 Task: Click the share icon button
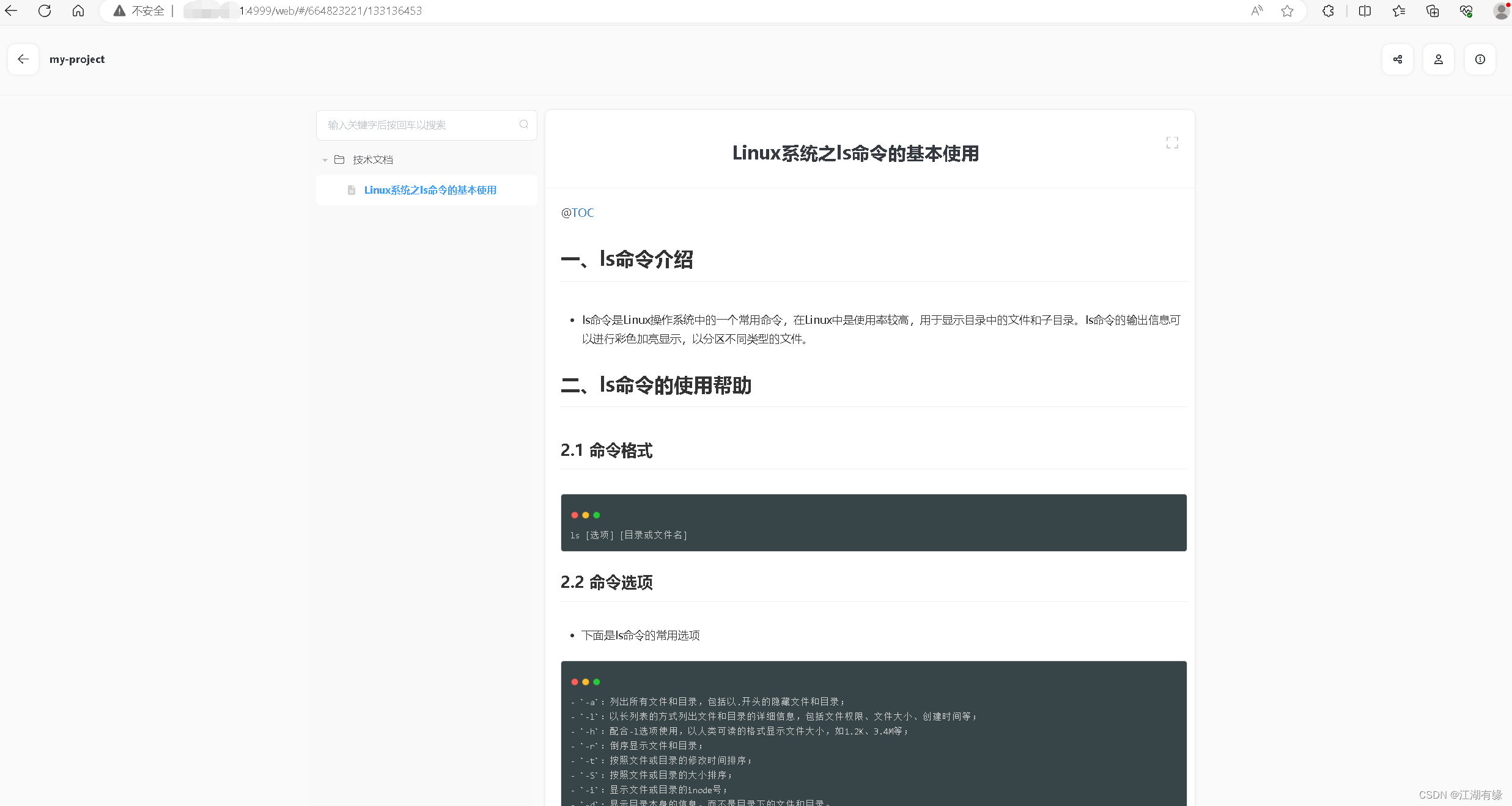(x=1398, y=59)
